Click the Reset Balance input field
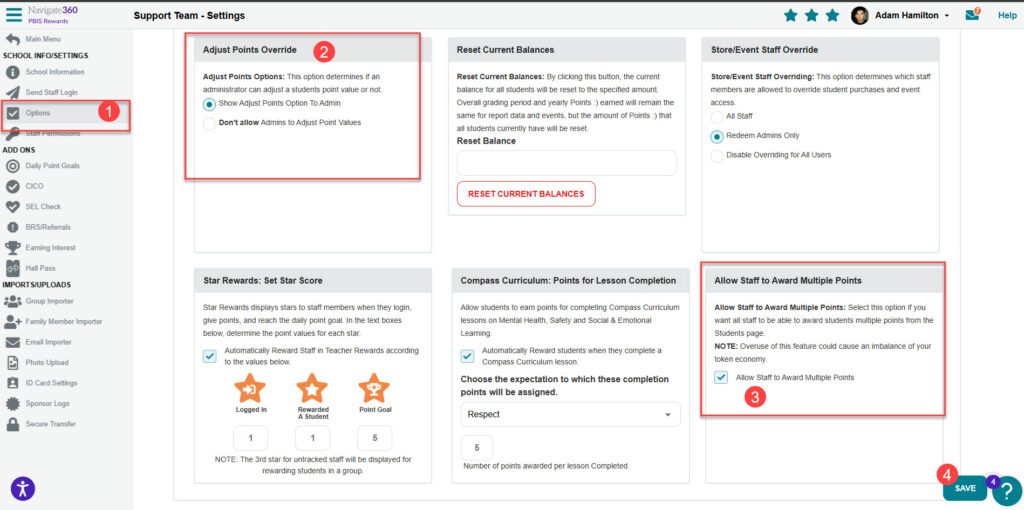The width and height of the screenshot is (1024, 510). [x=567, y=163]
